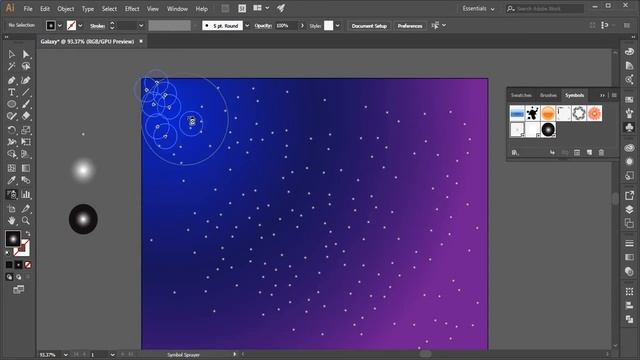The height and width of the screenshot is (360, 640).
Task: Open the Effect menu
Action: point(132,9)
